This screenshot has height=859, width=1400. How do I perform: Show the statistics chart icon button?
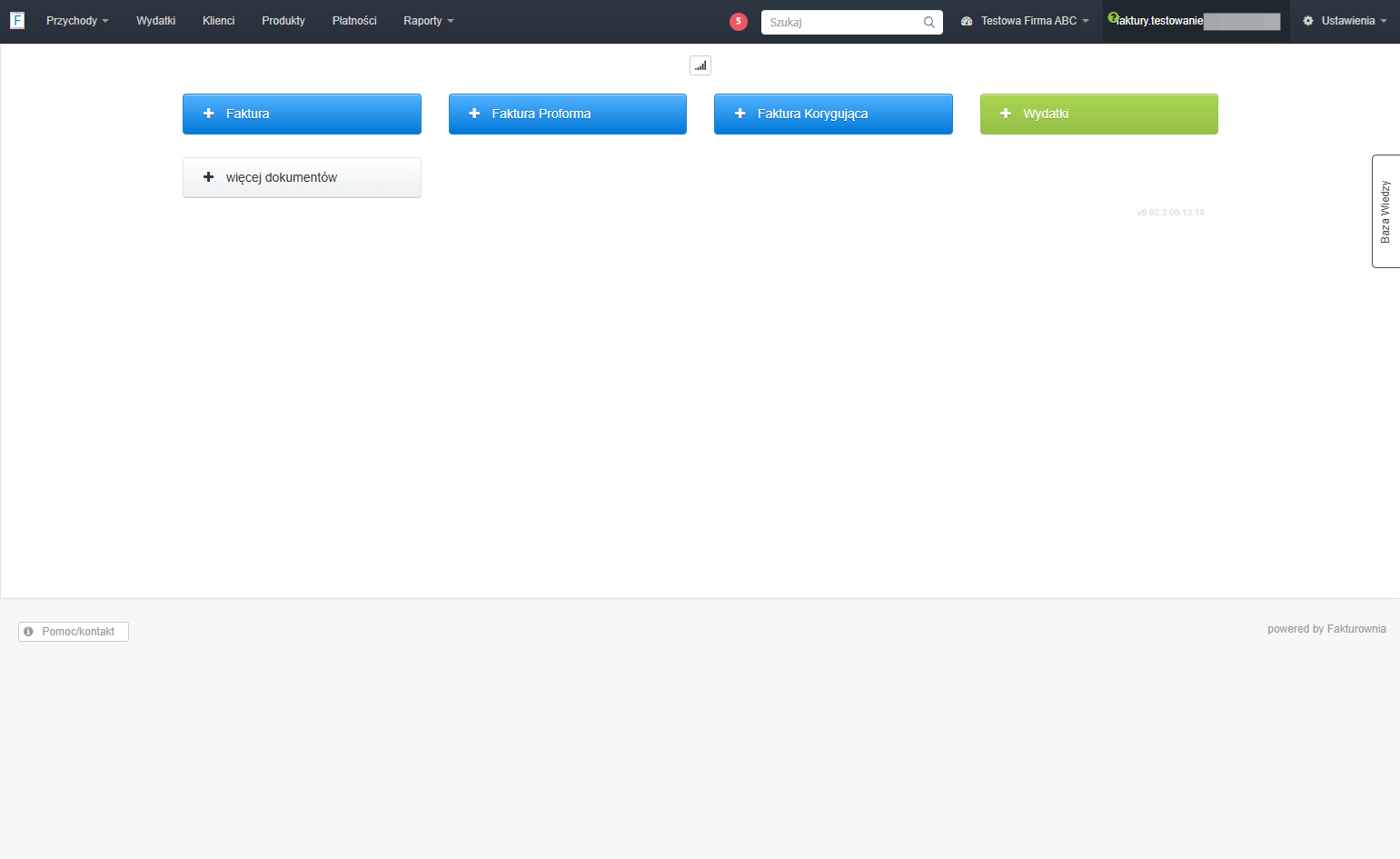point(700,65)
